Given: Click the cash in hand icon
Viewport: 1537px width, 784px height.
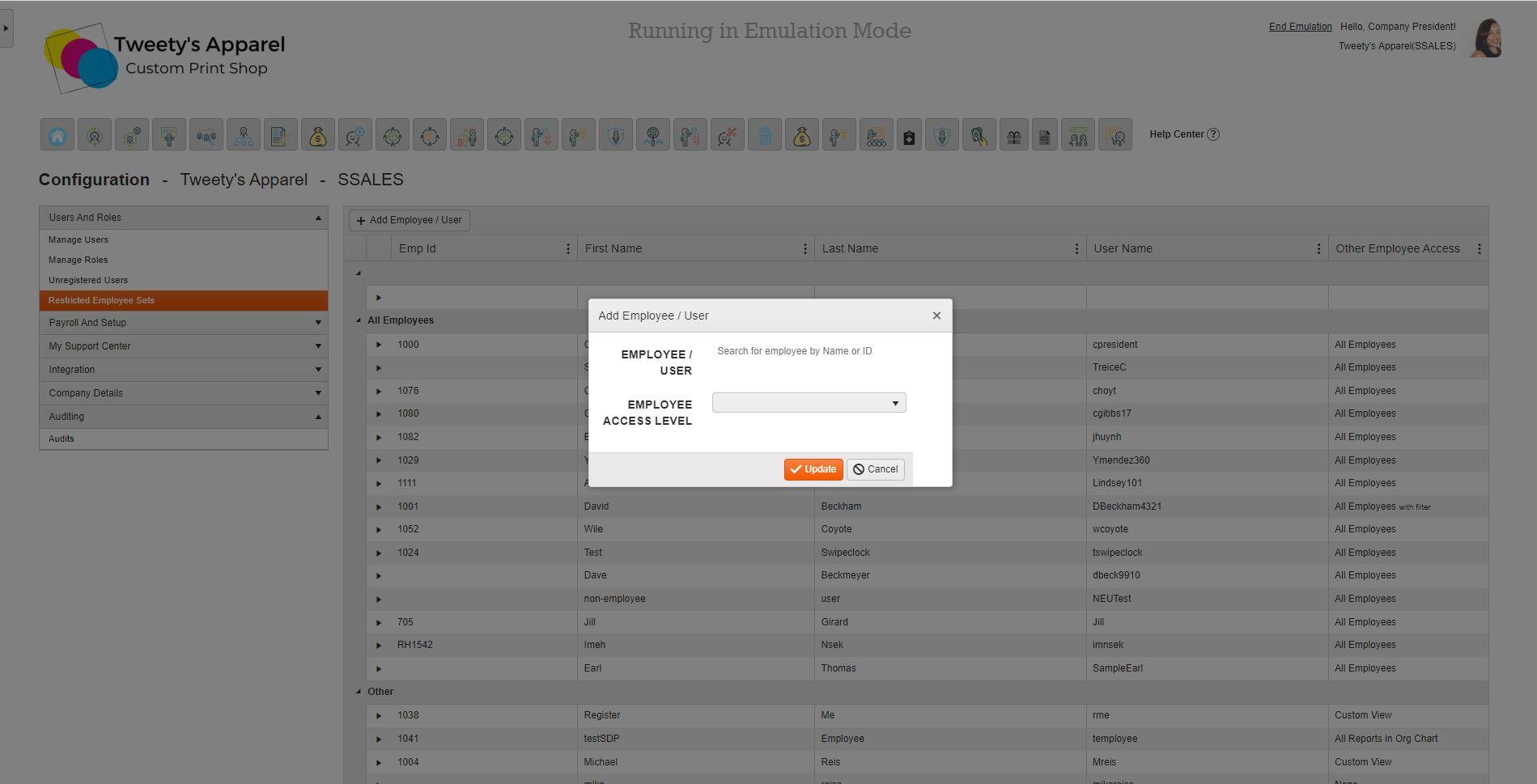Looking at the screenshot, I should point(979,135).
